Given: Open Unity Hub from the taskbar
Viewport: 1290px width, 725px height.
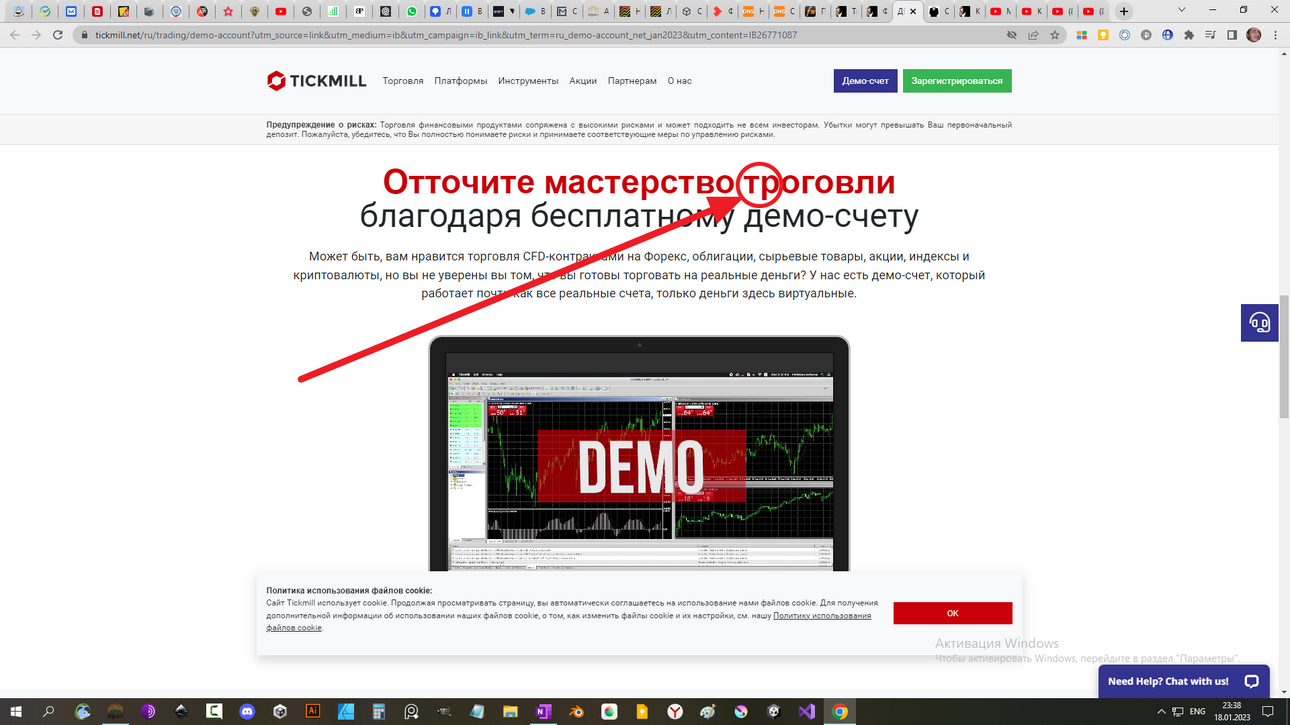Looking at the screenshot, I should [280, 712].
